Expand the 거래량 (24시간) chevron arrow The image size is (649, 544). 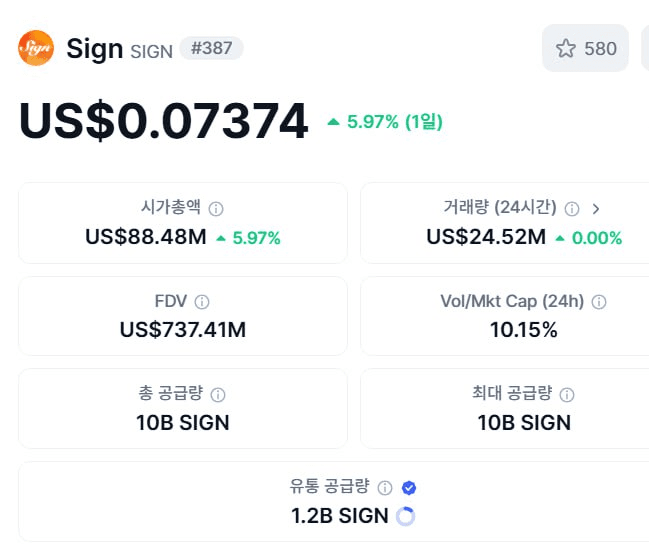click(x=596, y=209)
